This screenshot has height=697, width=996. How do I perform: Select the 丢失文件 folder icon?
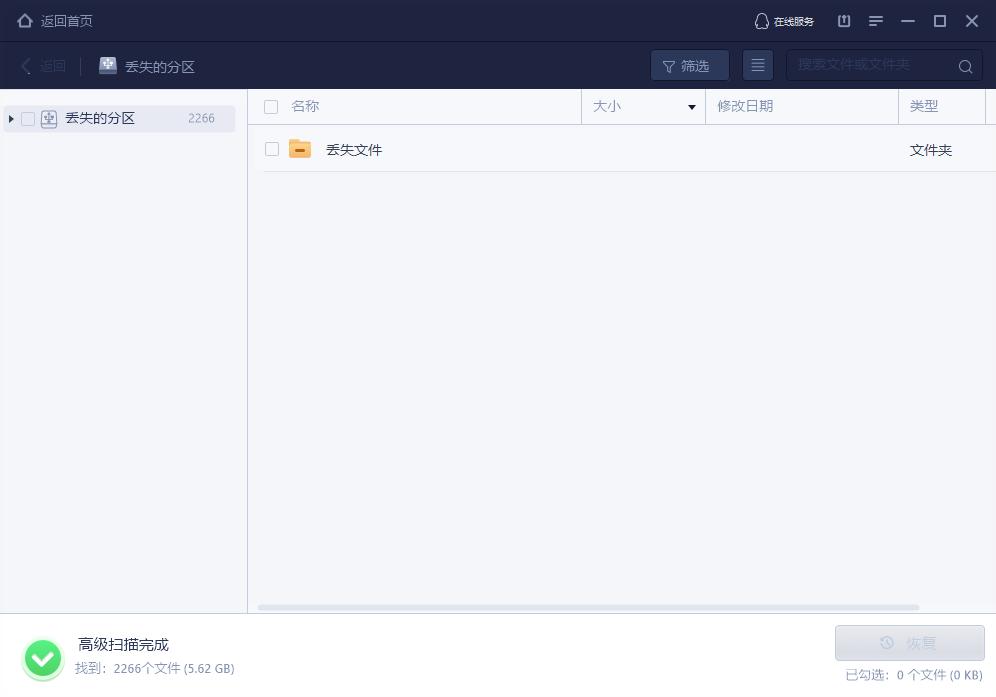point(299,149)
